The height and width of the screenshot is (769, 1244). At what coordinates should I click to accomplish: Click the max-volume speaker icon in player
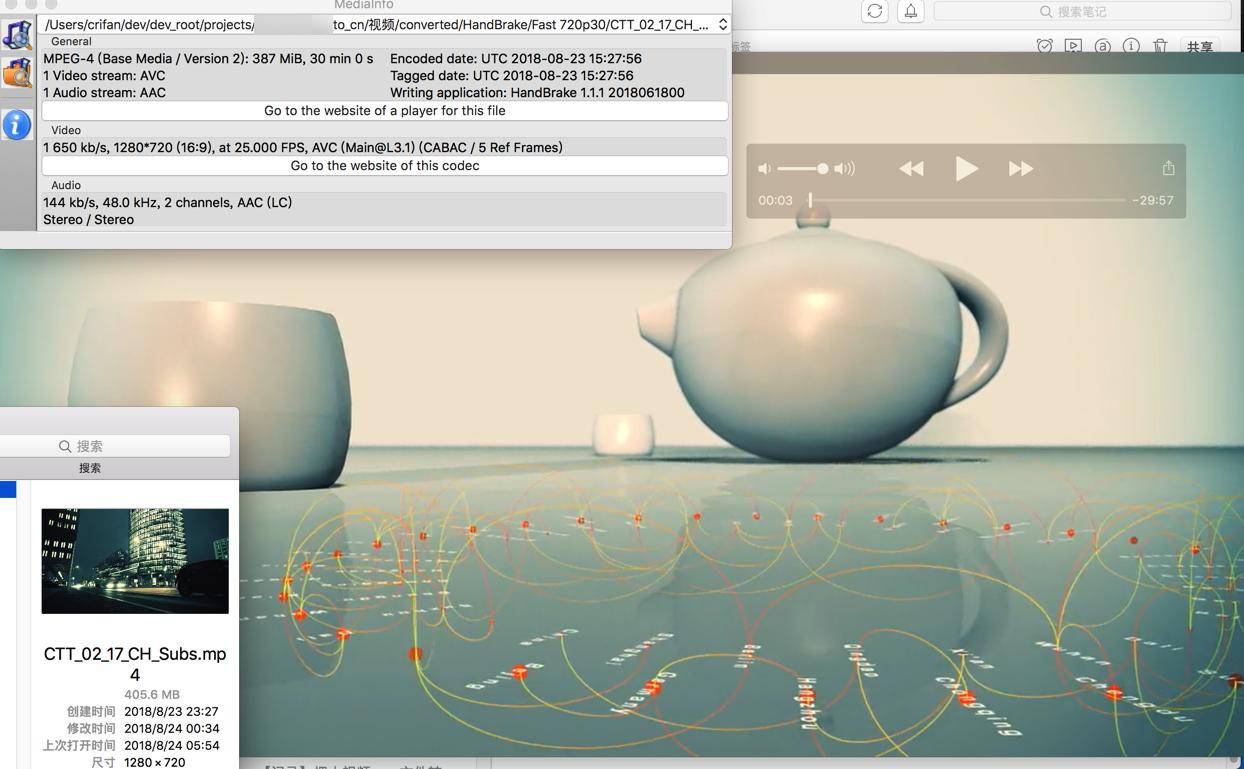[845, 169]
